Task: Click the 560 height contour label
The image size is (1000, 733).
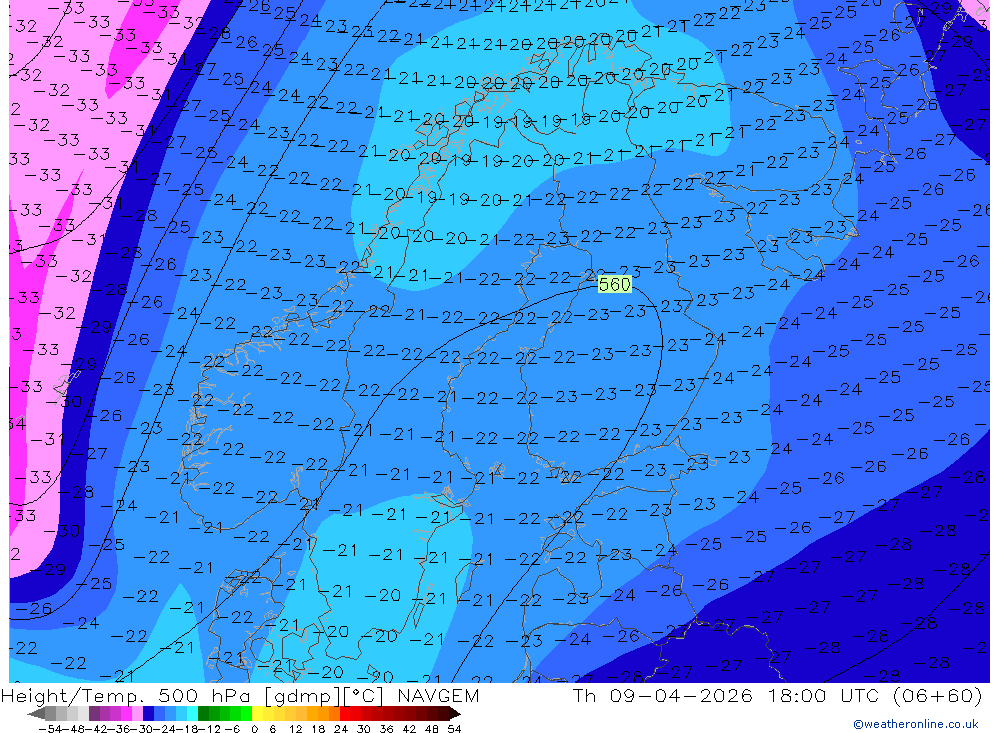Action: (615, 284)
